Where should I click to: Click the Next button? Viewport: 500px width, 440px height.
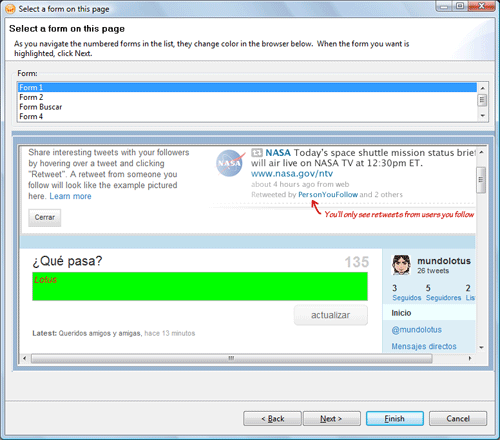(x=331, y=419)
